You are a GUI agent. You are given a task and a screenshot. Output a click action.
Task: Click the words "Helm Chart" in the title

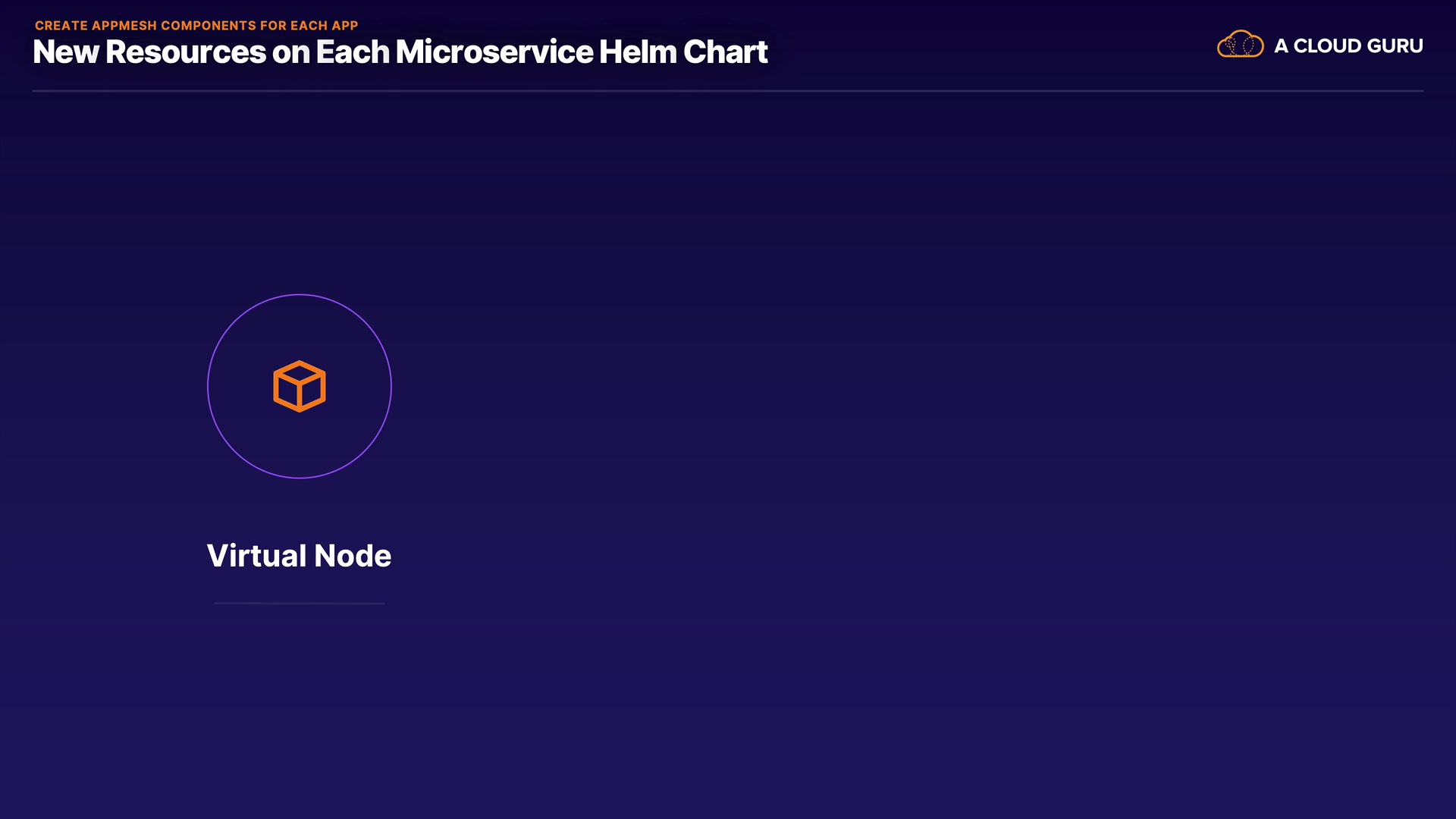(683, 52)
